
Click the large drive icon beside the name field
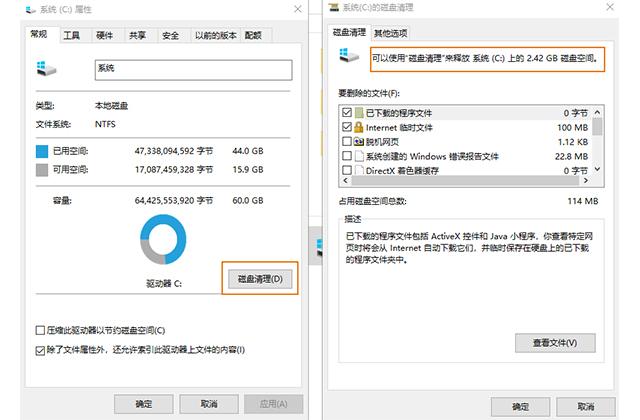46,69
